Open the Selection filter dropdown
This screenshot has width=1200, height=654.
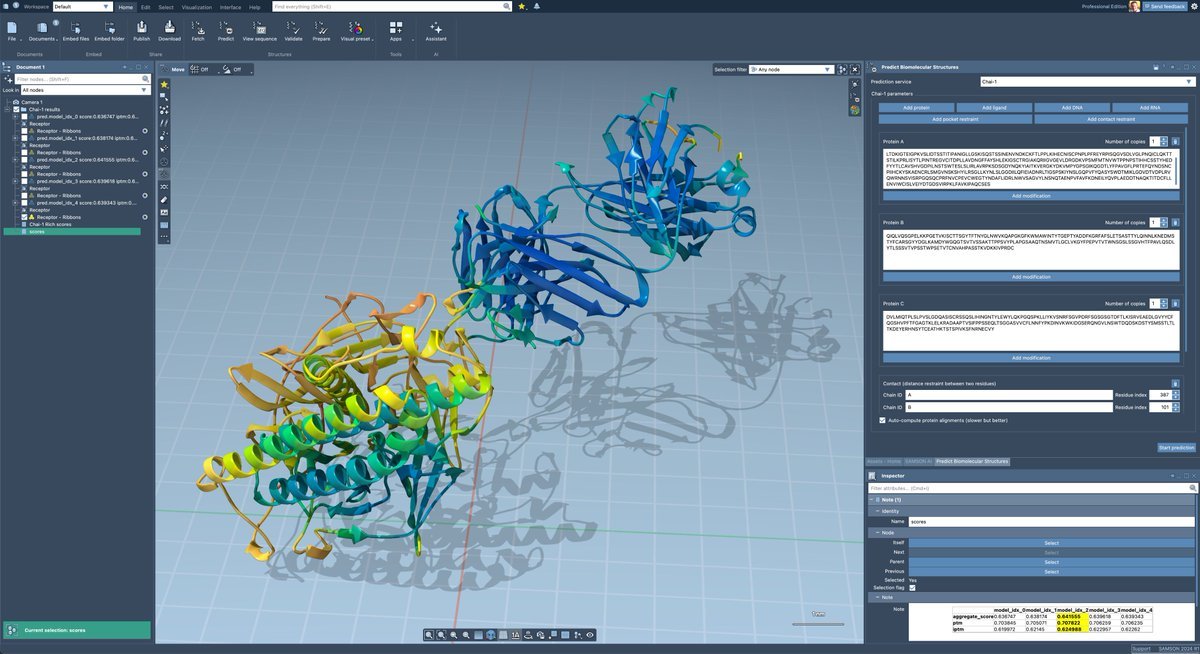(x=790, y=70)
